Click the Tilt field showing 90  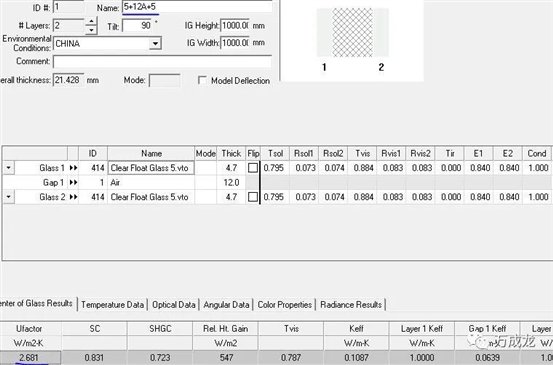point(138,25)
